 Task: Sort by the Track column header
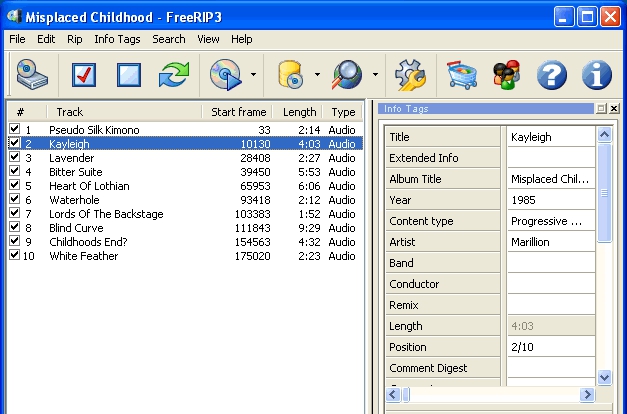124,112
